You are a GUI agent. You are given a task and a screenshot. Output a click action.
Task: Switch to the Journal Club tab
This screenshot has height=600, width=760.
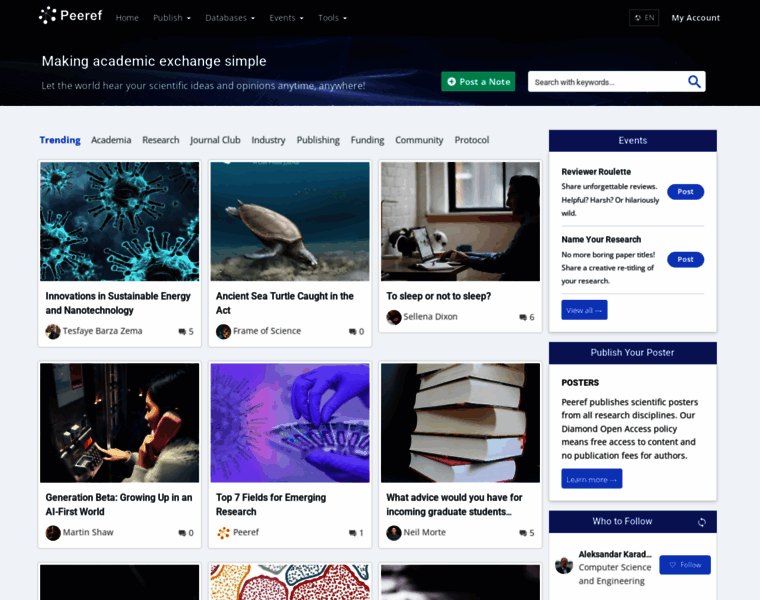click(215, 140)
